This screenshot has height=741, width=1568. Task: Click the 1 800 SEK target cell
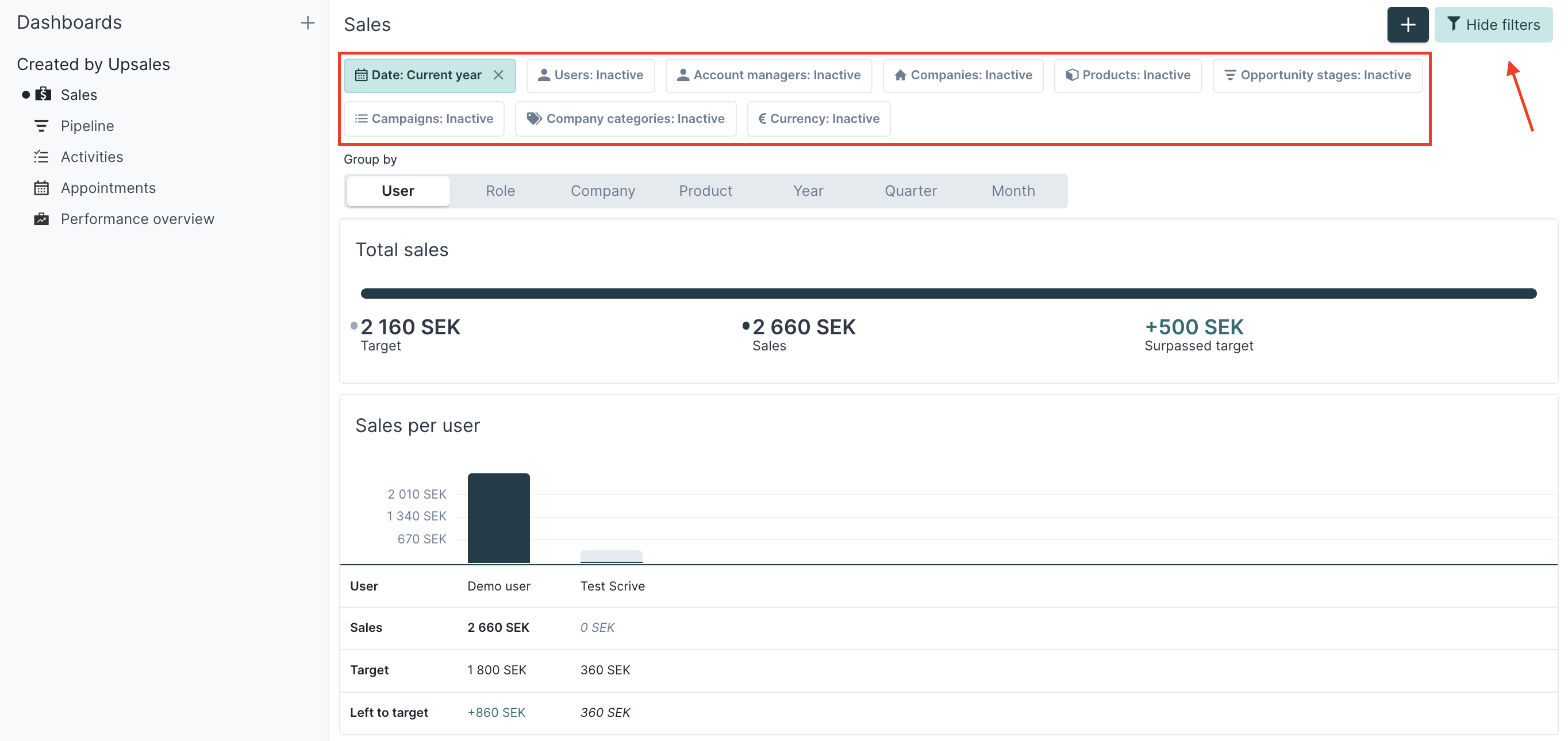pos(497,670)
